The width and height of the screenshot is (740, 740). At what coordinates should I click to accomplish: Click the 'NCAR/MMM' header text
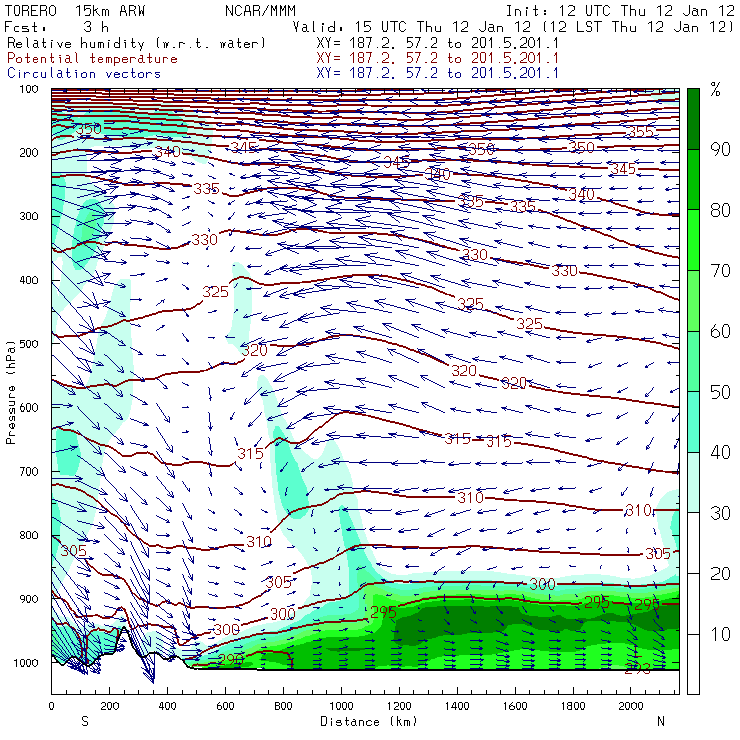[x=260, y=11]
